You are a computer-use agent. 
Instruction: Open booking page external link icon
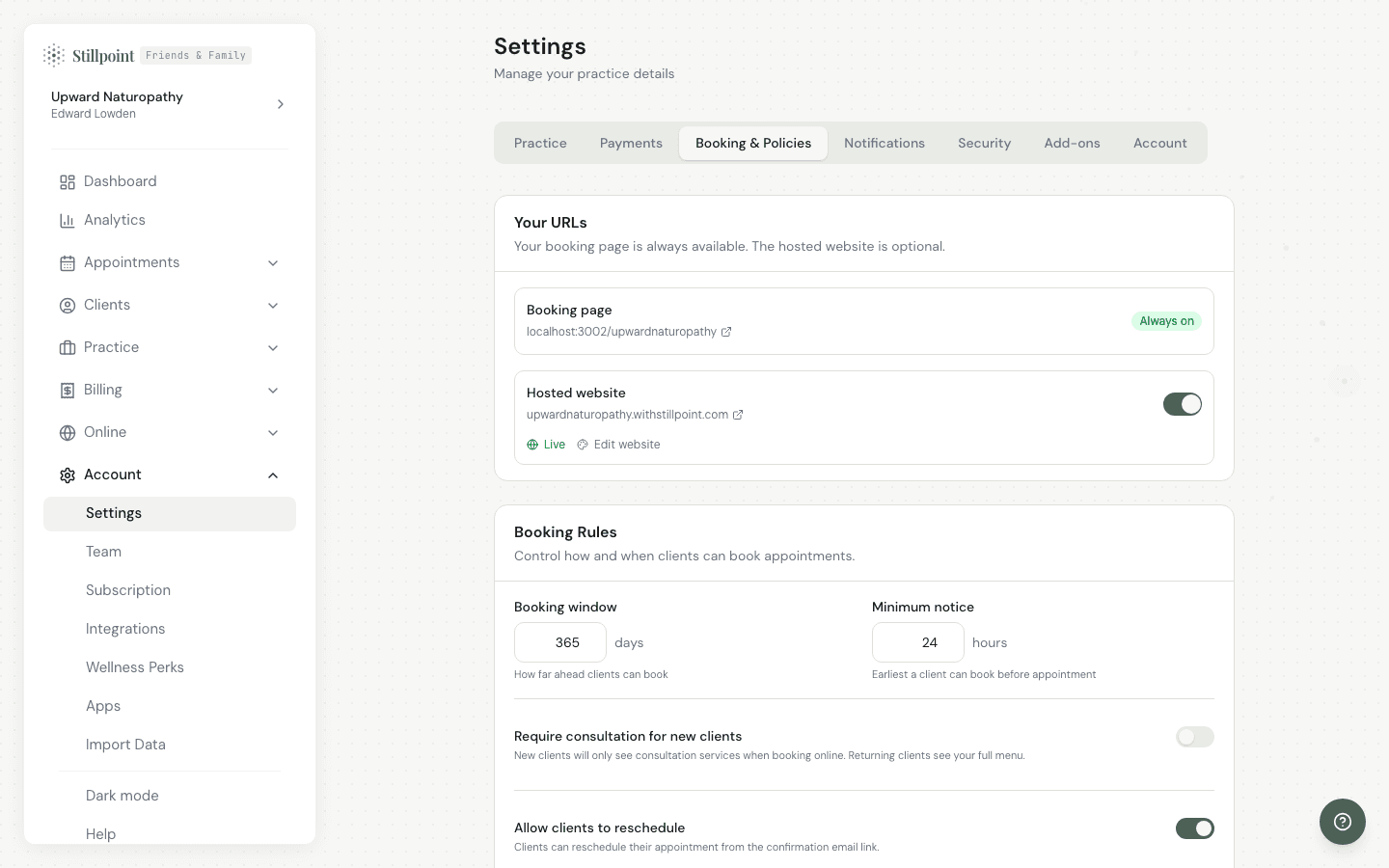(x=726, y=332)
